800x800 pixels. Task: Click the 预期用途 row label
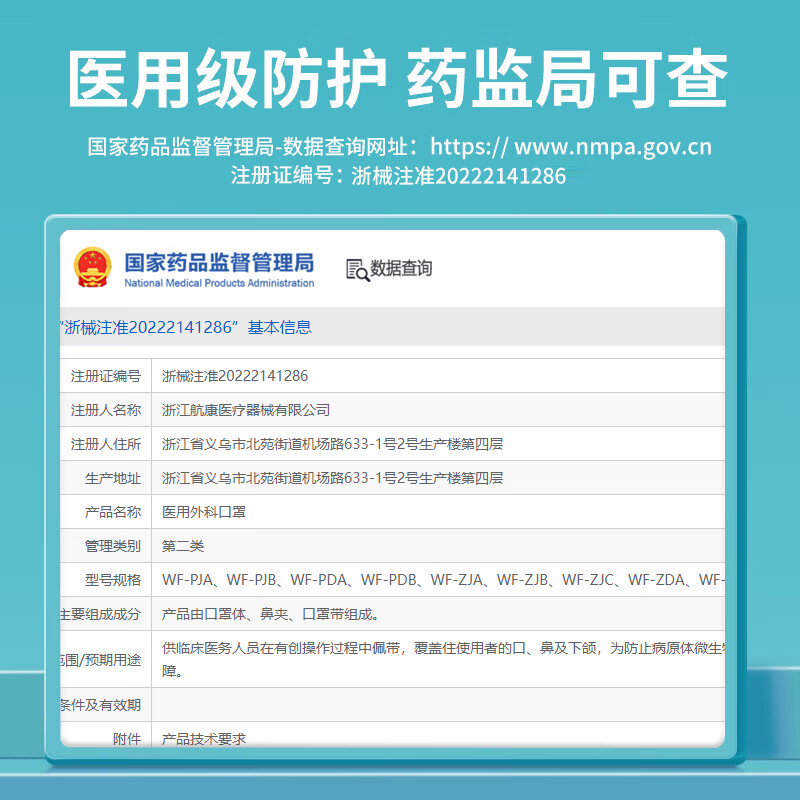pos(101,660)
